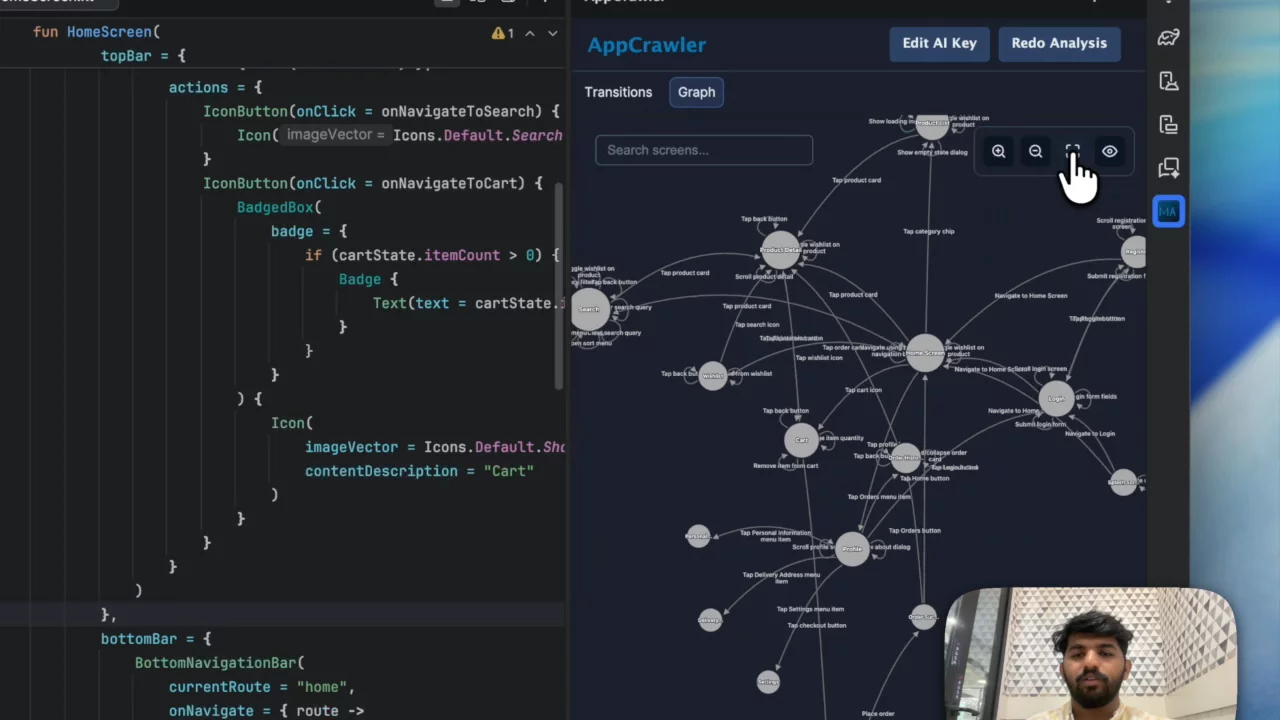Image resolution: width=1280 pixels, height=720 pixels.
Task: Select the Login graph node
Action: [1057, 398]
